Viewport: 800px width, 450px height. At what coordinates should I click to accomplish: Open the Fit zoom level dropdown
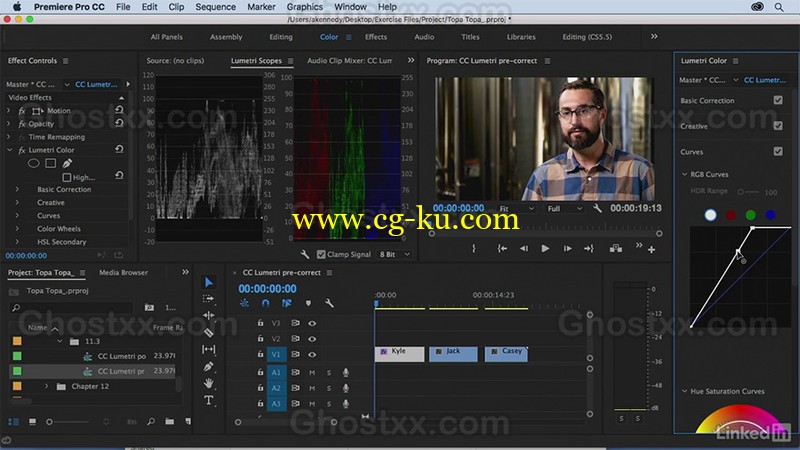516,208
